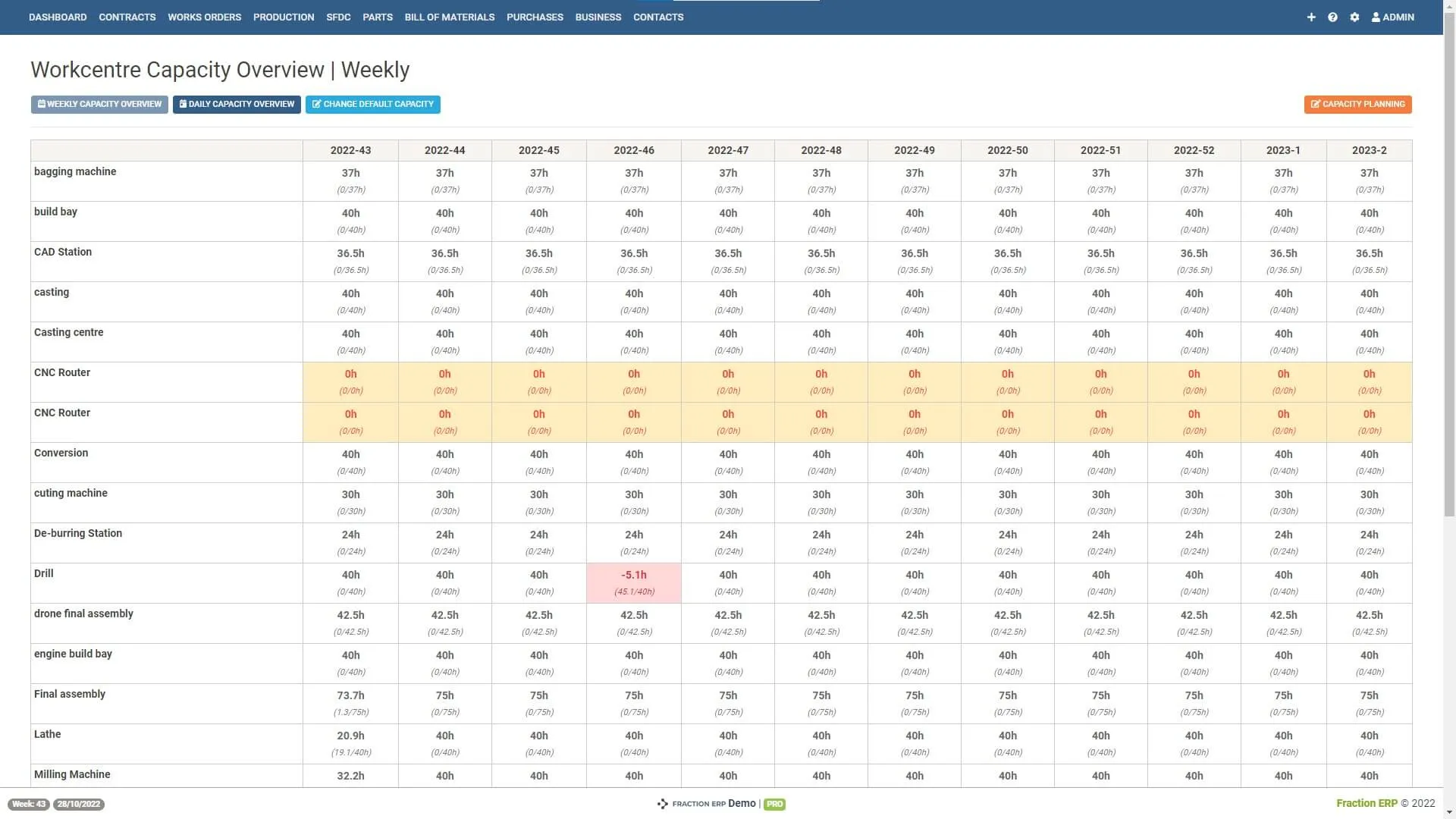Click the settings gear icon
This screenshot has height=819, width=1456.
tap(1354, 16)
